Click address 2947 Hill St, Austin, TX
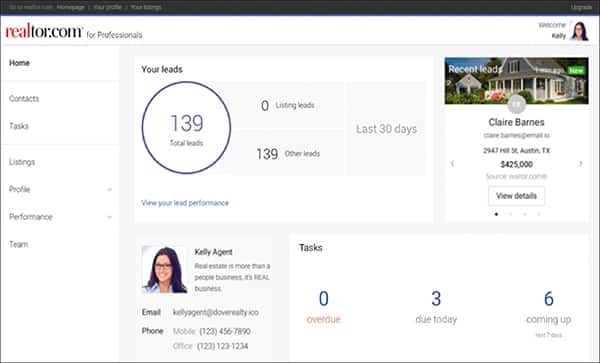 pos(517,150)
